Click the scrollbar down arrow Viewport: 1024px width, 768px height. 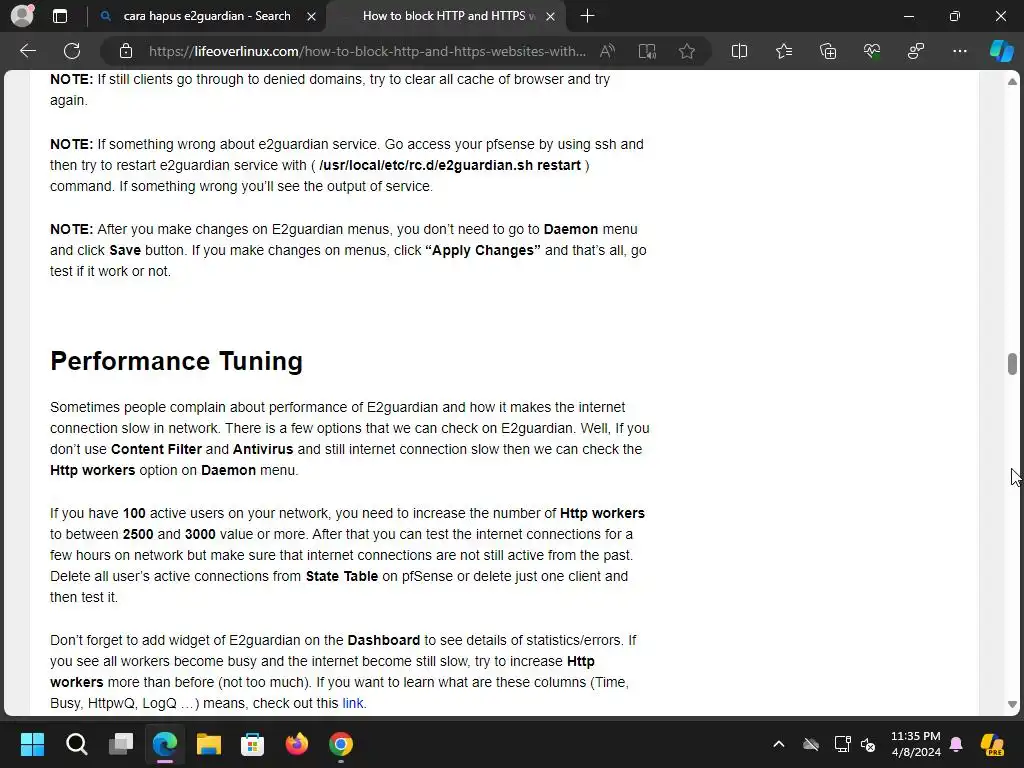[x=1012, y=704]
